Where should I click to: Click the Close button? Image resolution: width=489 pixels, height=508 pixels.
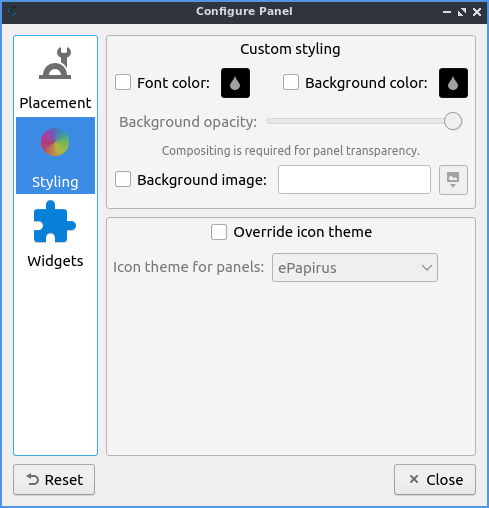435,480
